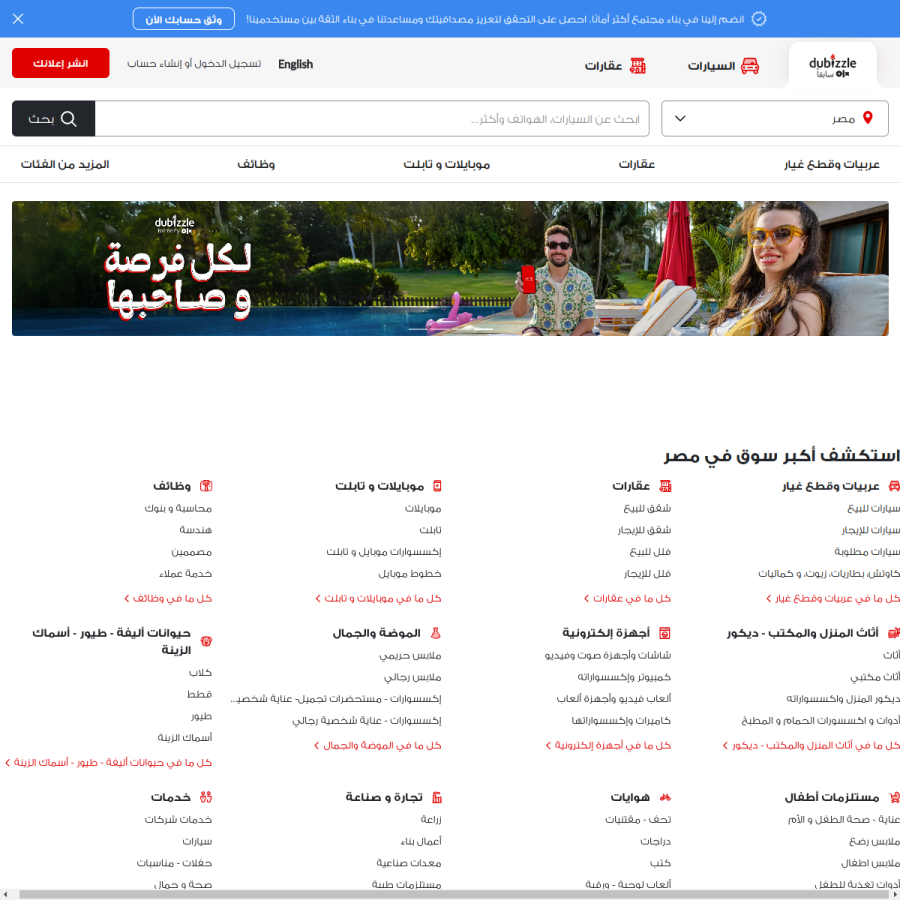Click the car icon next to عربيات وقطع غيار heading

pyautogui.click(x=894, y=486)
